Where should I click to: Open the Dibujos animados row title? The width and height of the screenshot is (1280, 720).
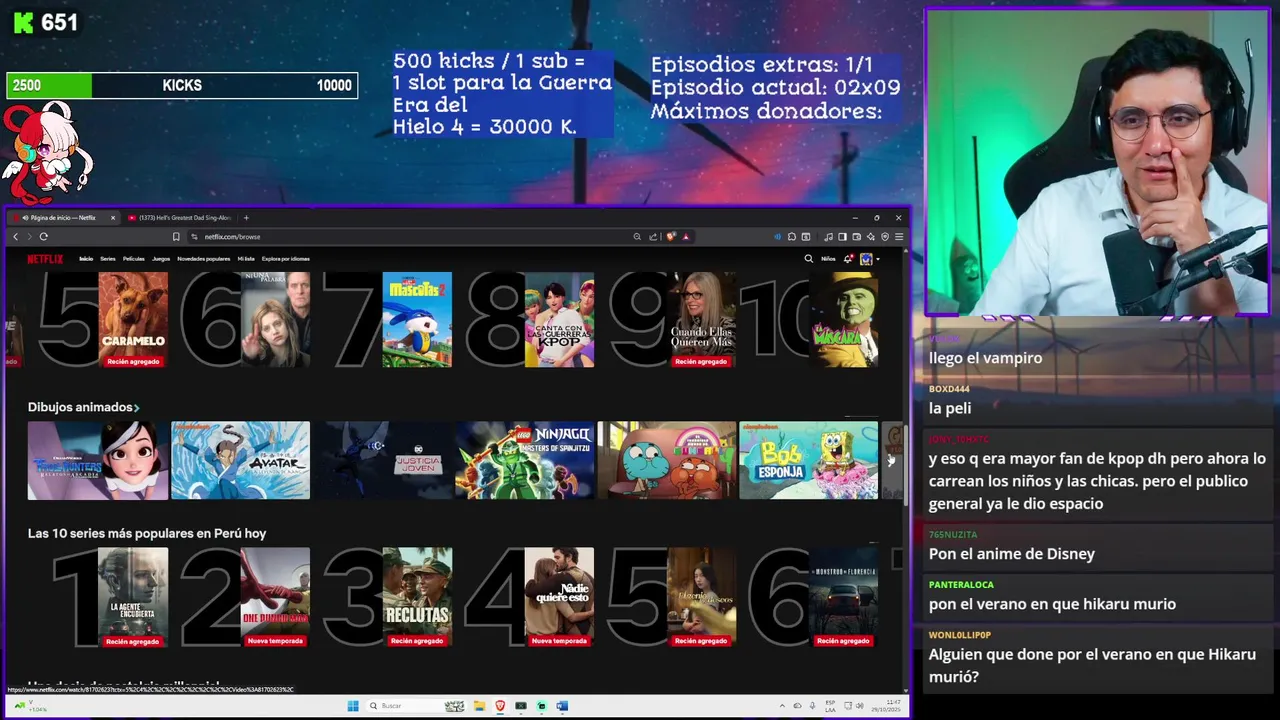(x=80, y=407)
